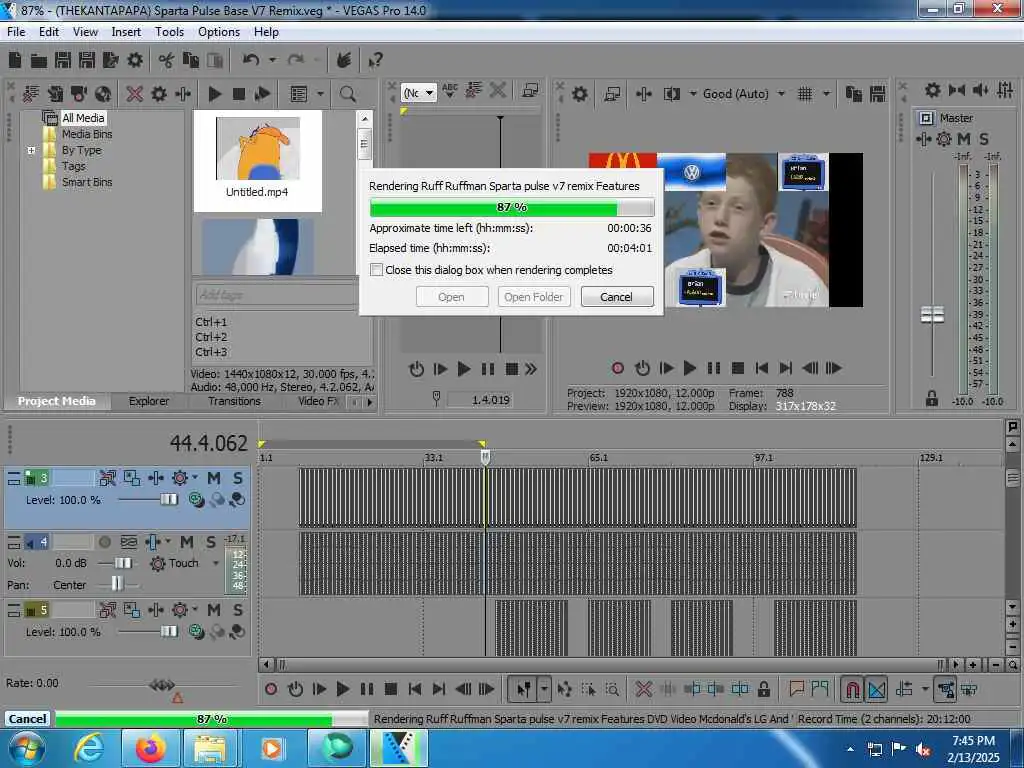Mute audio track 4
This screenshot has height=768, width=1024.
coord(187,542)
